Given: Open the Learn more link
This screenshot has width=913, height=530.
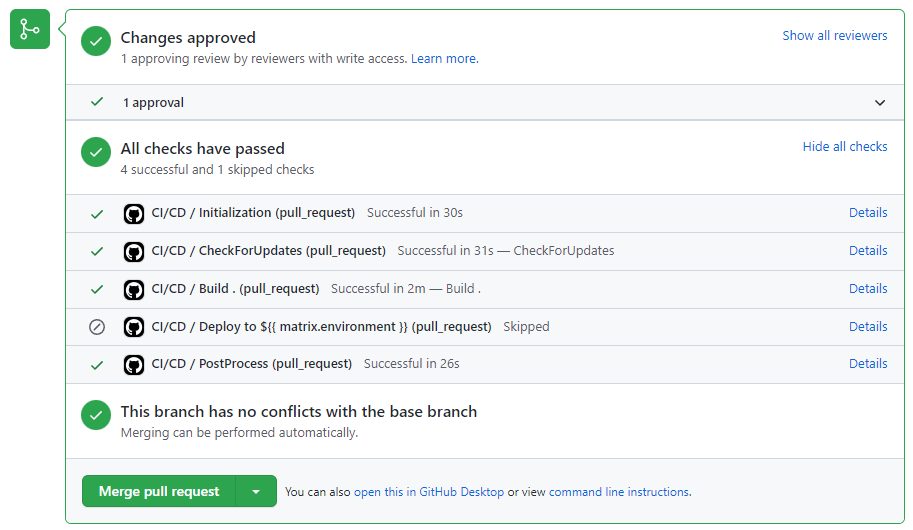Looking at the screenshot, I should click(445, 59).
